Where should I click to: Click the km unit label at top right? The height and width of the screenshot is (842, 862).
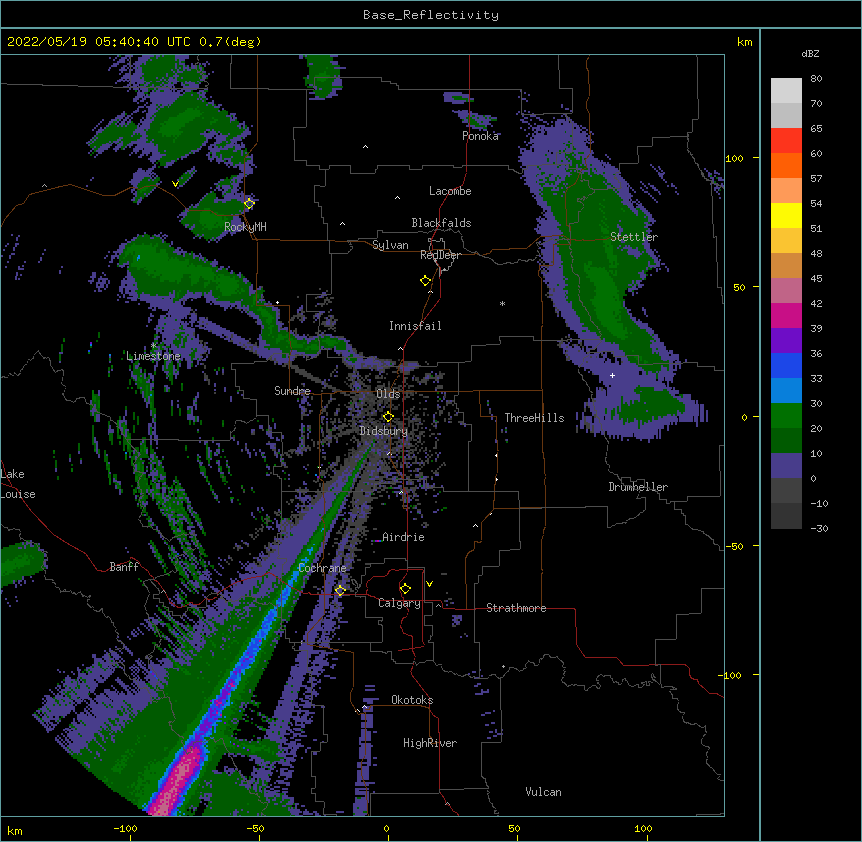tap(744, 42)
